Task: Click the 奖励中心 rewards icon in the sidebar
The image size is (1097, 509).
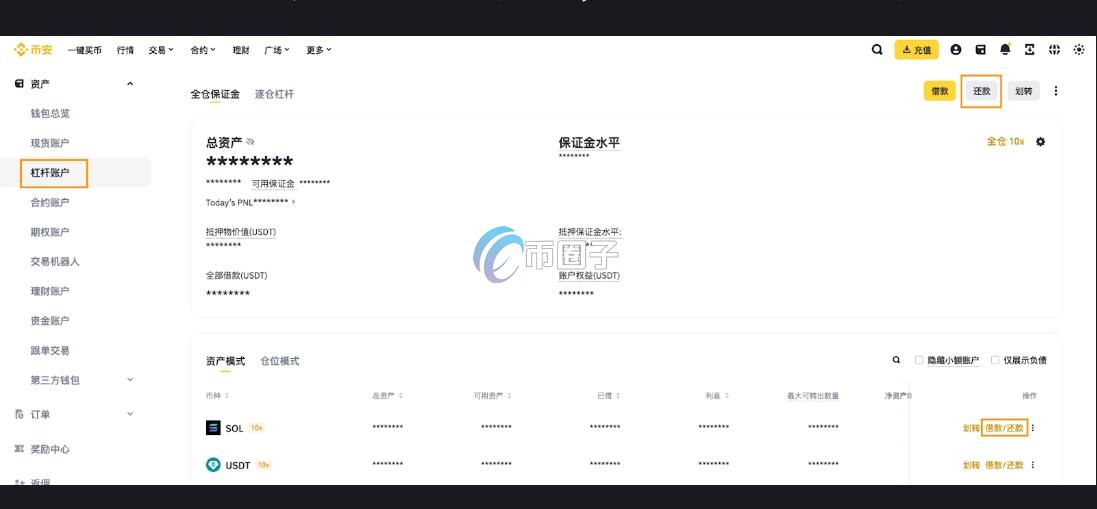Action: tap(19, 449)
